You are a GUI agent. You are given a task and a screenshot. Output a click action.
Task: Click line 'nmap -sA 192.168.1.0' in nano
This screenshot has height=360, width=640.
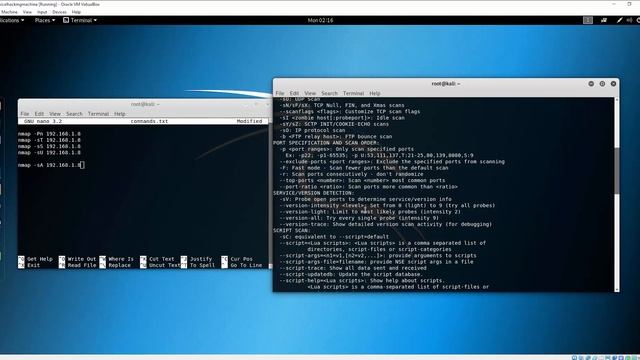pyautogui.click(x=49, y=165)
